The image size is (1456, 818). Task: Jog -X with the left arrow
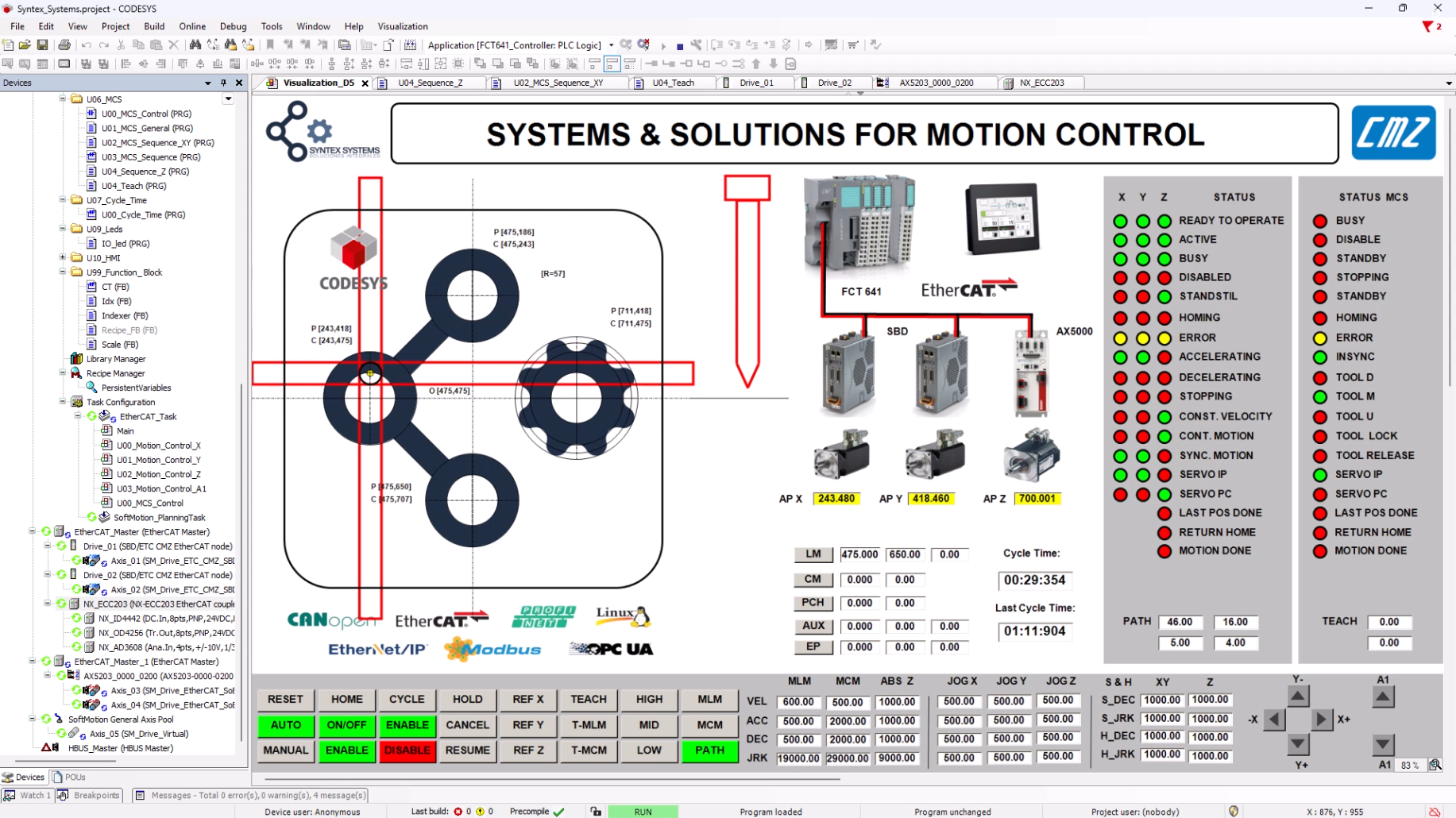[x=1274, y=720]
